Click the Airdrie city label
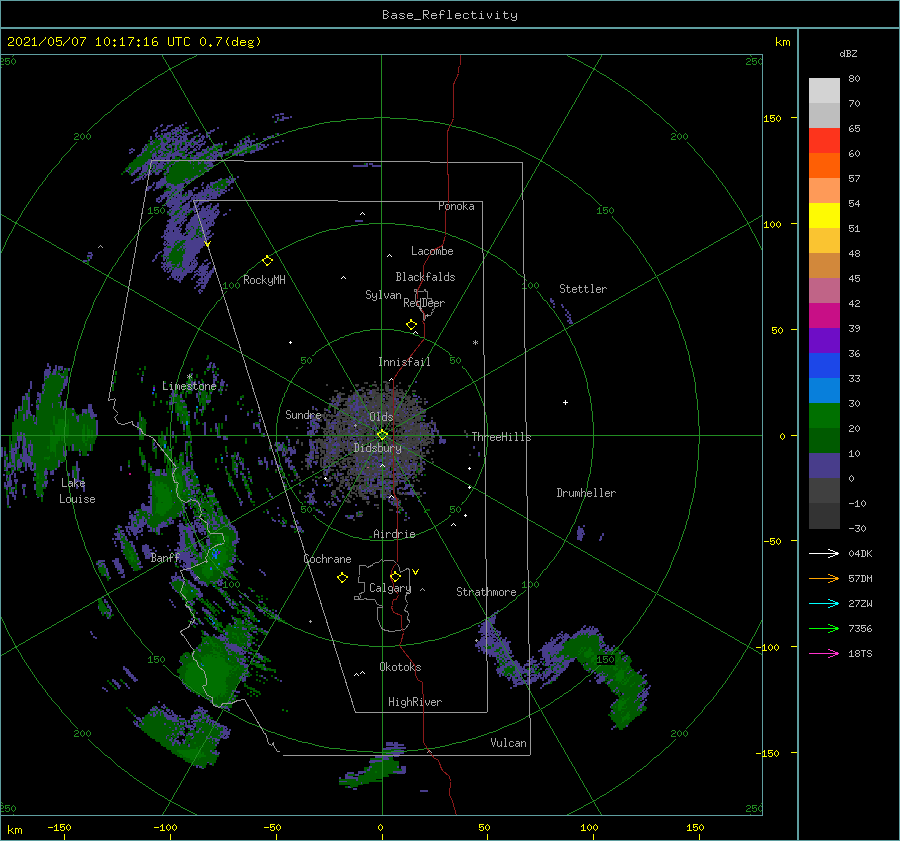900x841 pixels. tap(394, 534)
